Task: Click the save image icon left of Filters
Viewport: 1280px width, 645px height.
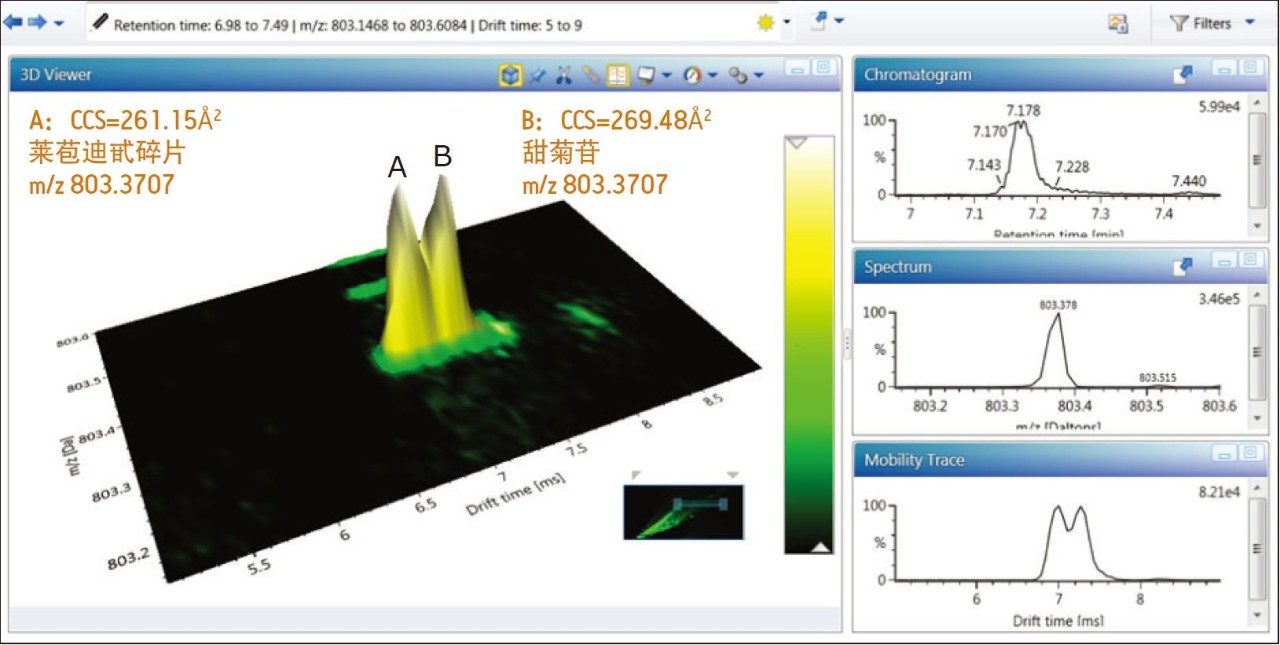Action: [x=1118, y=23]
